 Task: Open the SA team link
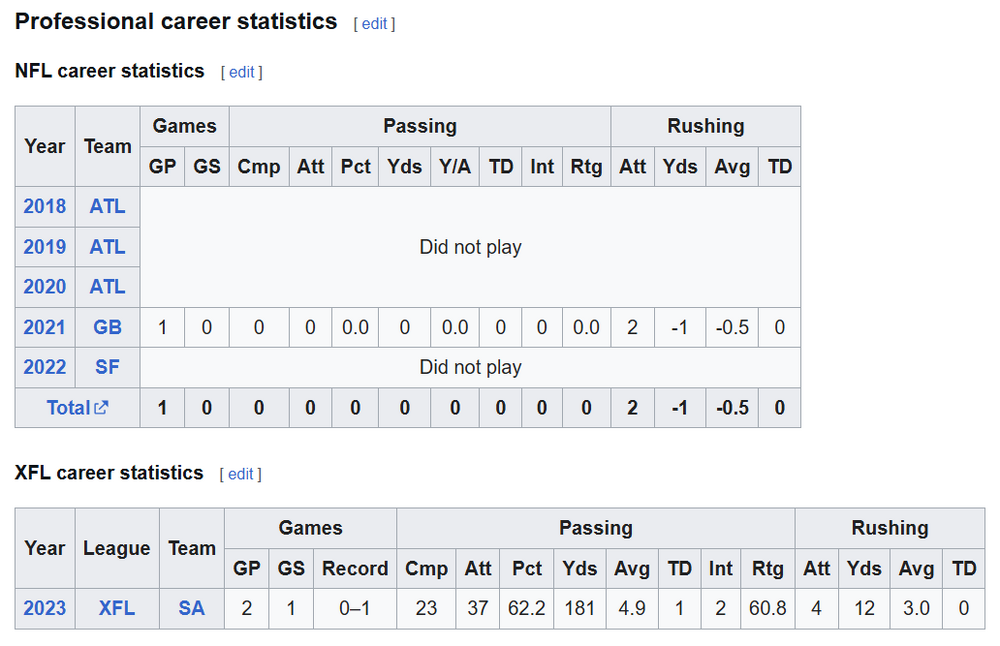191,608
